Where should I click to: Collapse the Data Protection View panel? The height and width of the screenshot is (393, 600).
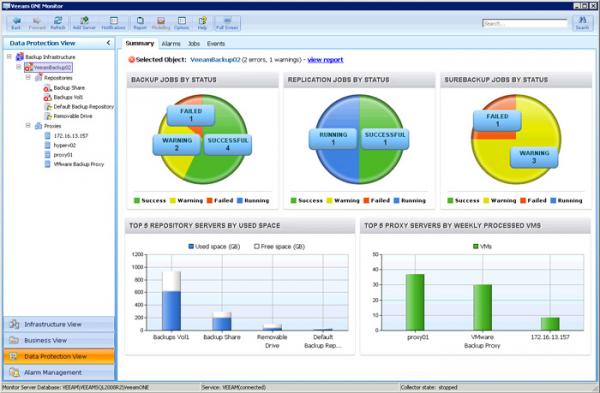tap(108, 43)
